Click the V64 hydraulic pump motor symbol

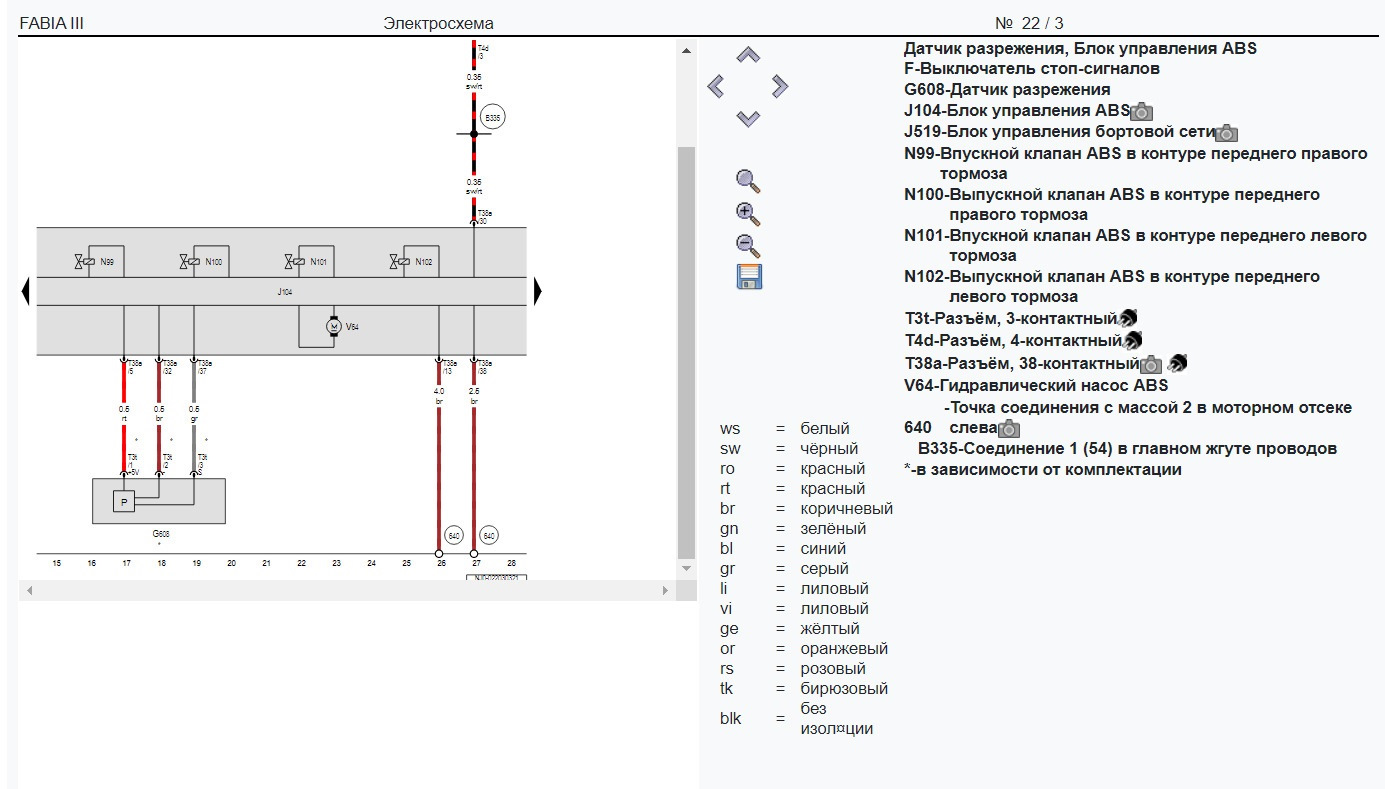coord(334,327)
